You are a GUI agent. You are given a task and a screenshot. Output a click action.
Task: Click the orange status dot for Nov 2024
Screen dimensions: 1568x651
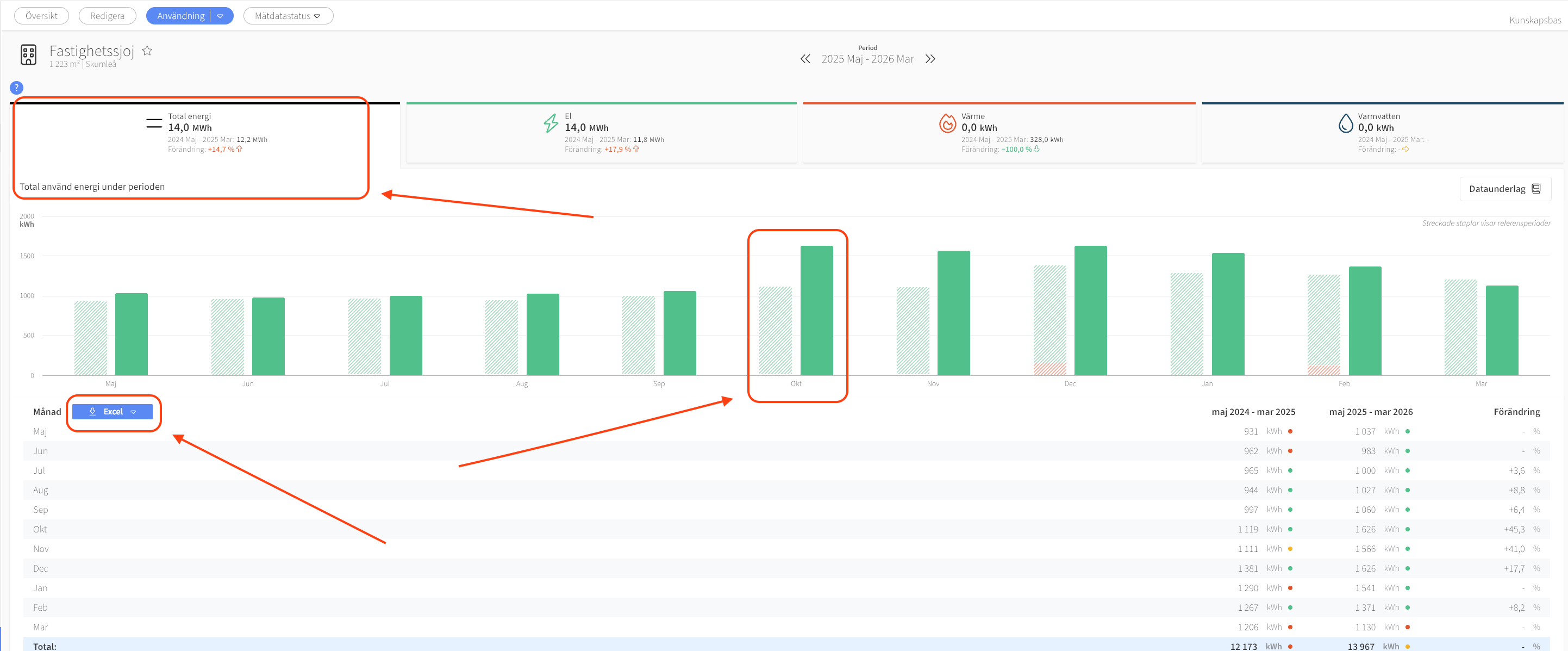pyautogui.click(x=1290, y=549)
